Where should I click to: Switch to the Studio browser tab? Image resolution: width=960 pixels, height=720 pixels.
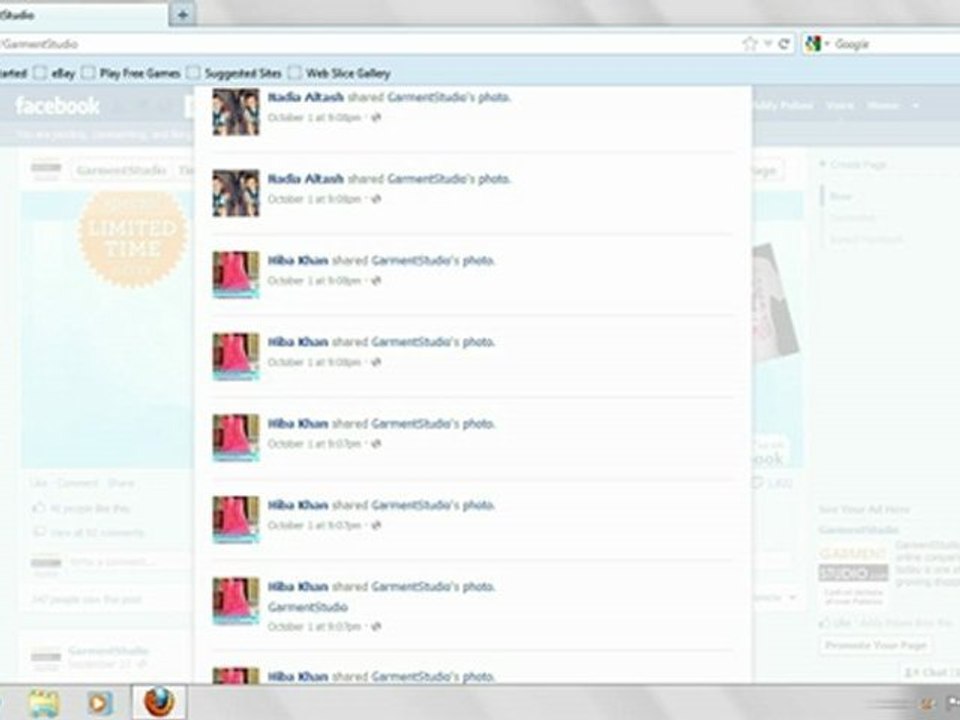83,15
